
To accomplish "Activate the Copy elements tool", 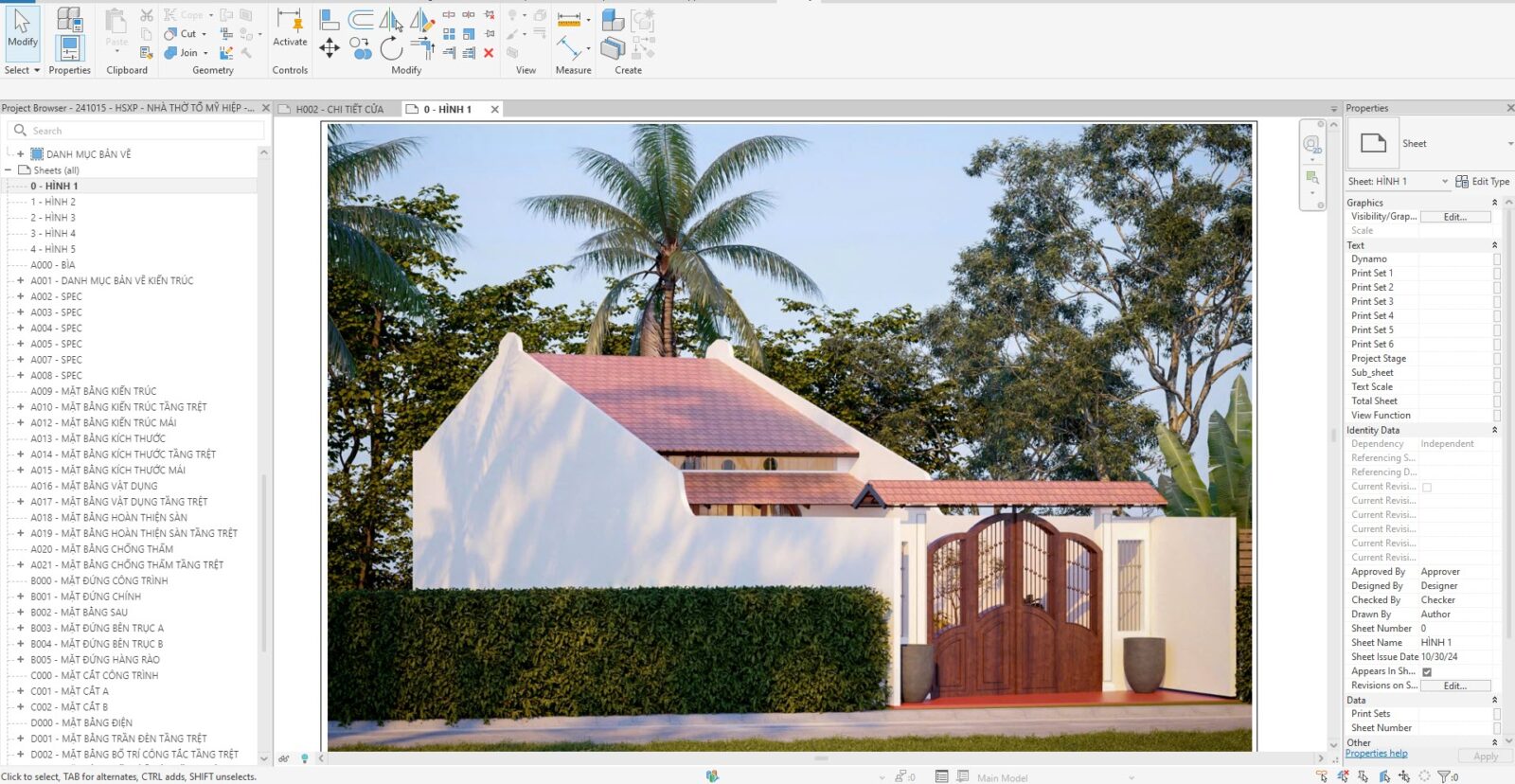I will click(x=361, y=48).
